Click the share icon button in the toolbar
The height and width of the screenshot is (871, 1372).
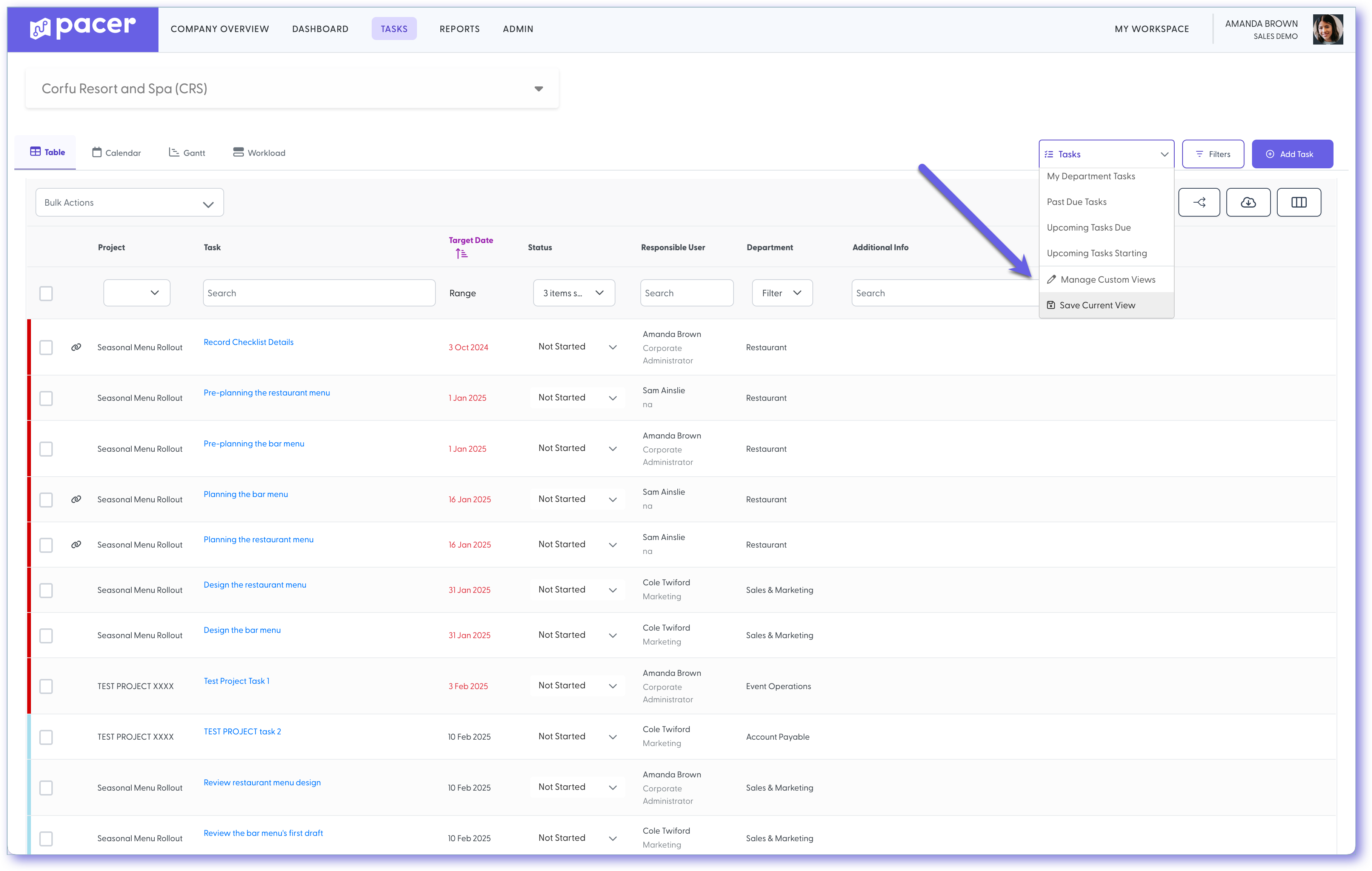[x=1199, y=202]
